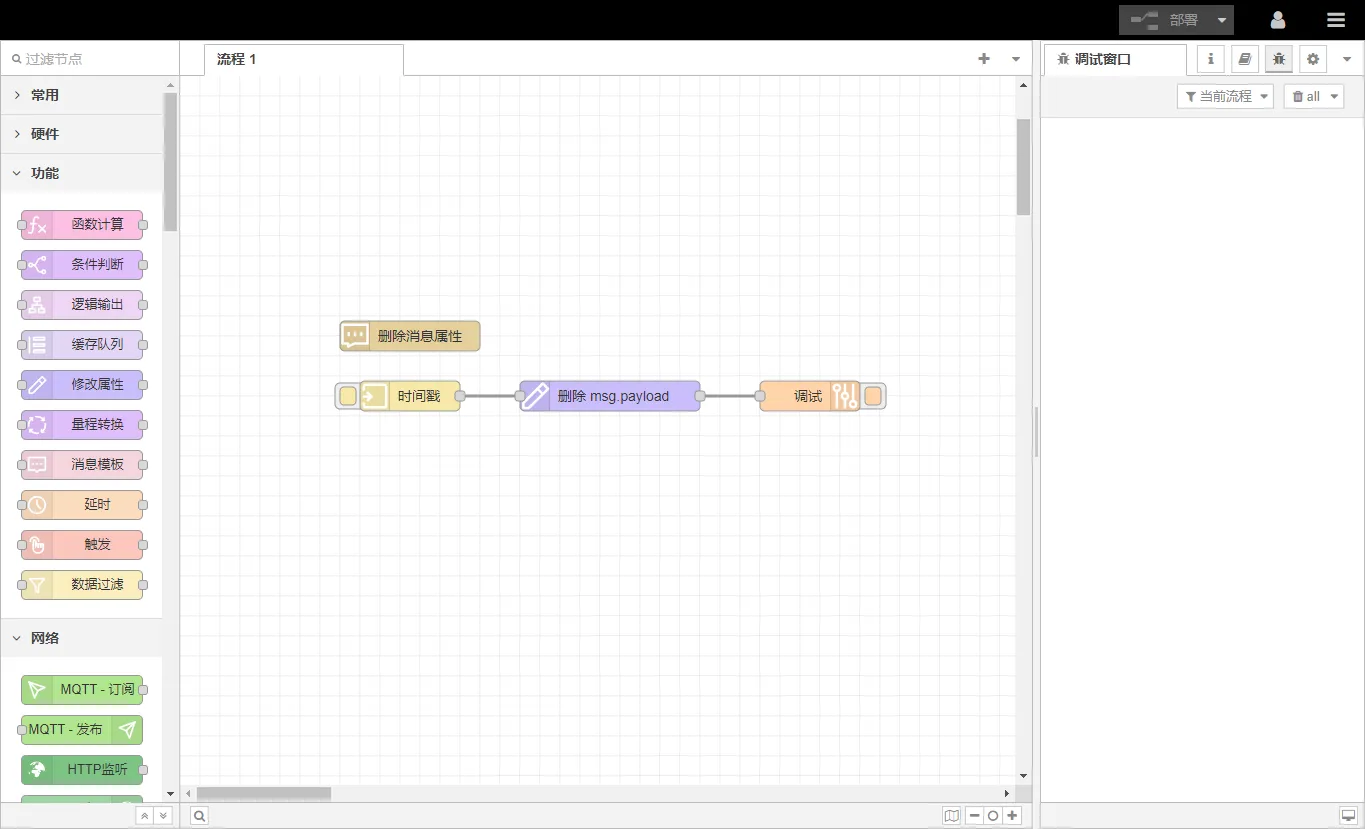The height and width of the screenshot is (829, 1365).
Task: Open the info sidebar tab
Action: (1211, 59)
